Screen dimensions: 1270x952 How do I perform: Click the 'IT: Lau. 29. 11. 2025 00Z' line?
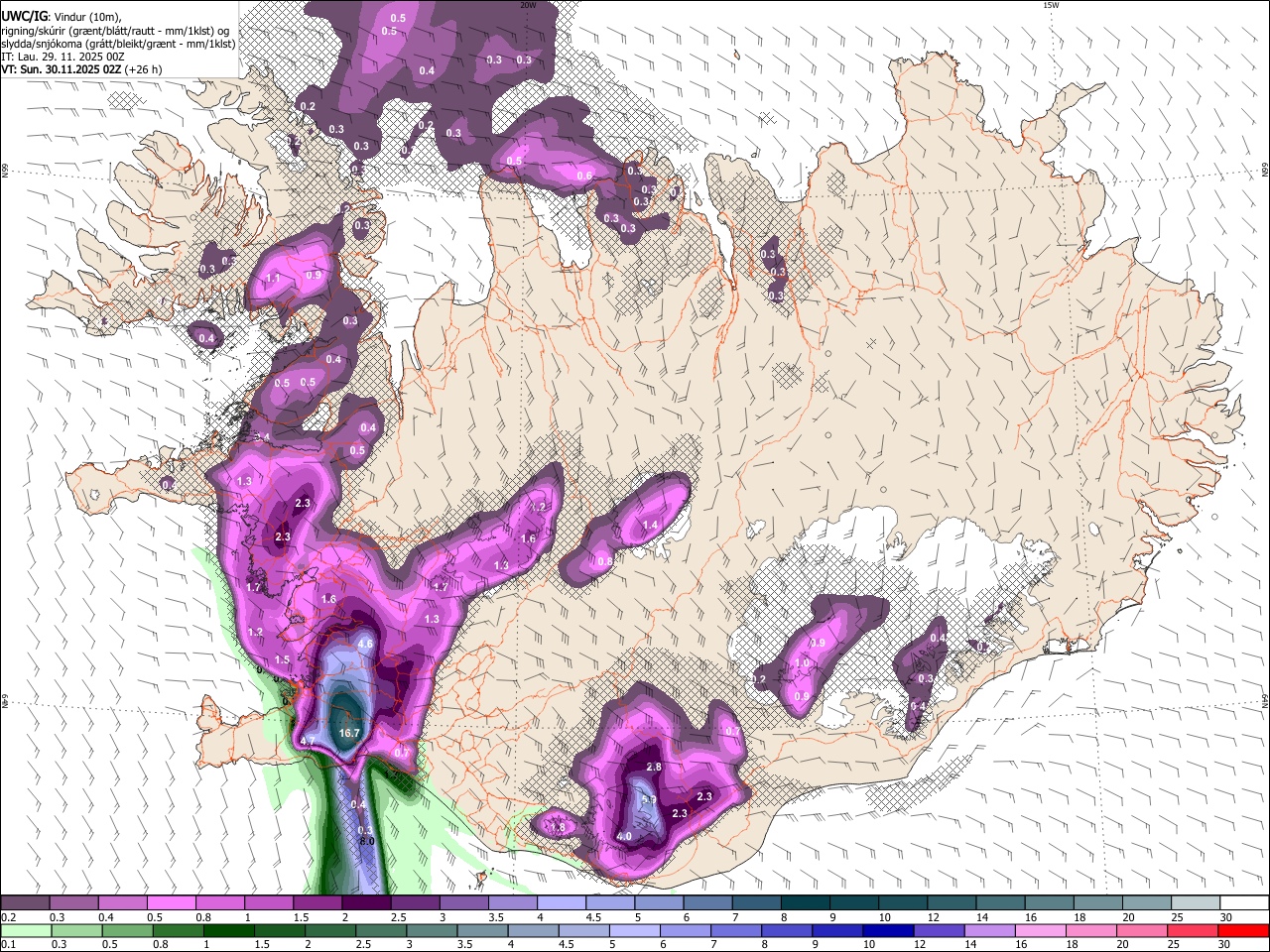pyautogui.click(x=63, y=57)
